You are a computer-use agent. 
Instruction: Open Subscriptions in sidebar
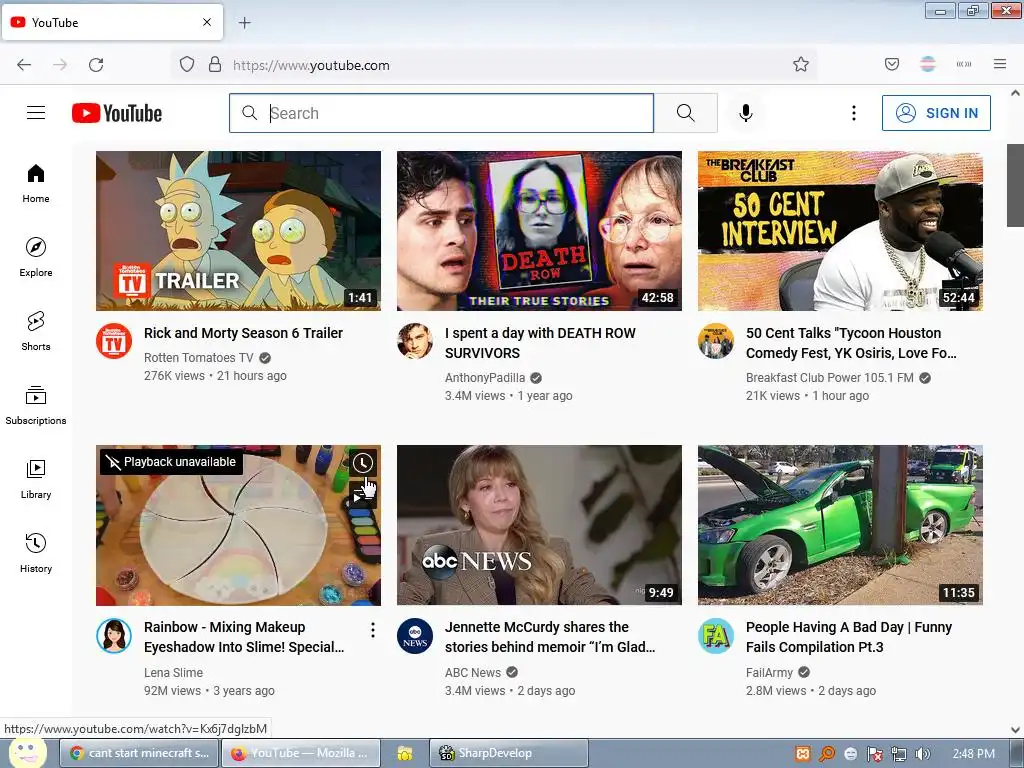point(36,405)
